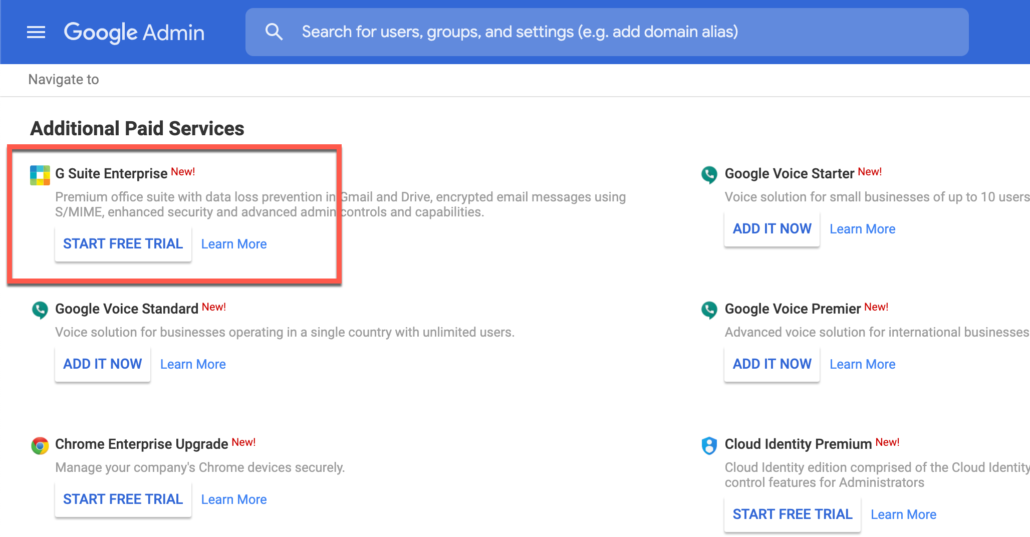The height and width of the screenshot is (537, 1030).
Task: Open Learn More for G Suite Enterprise
Action: (234, 244)
